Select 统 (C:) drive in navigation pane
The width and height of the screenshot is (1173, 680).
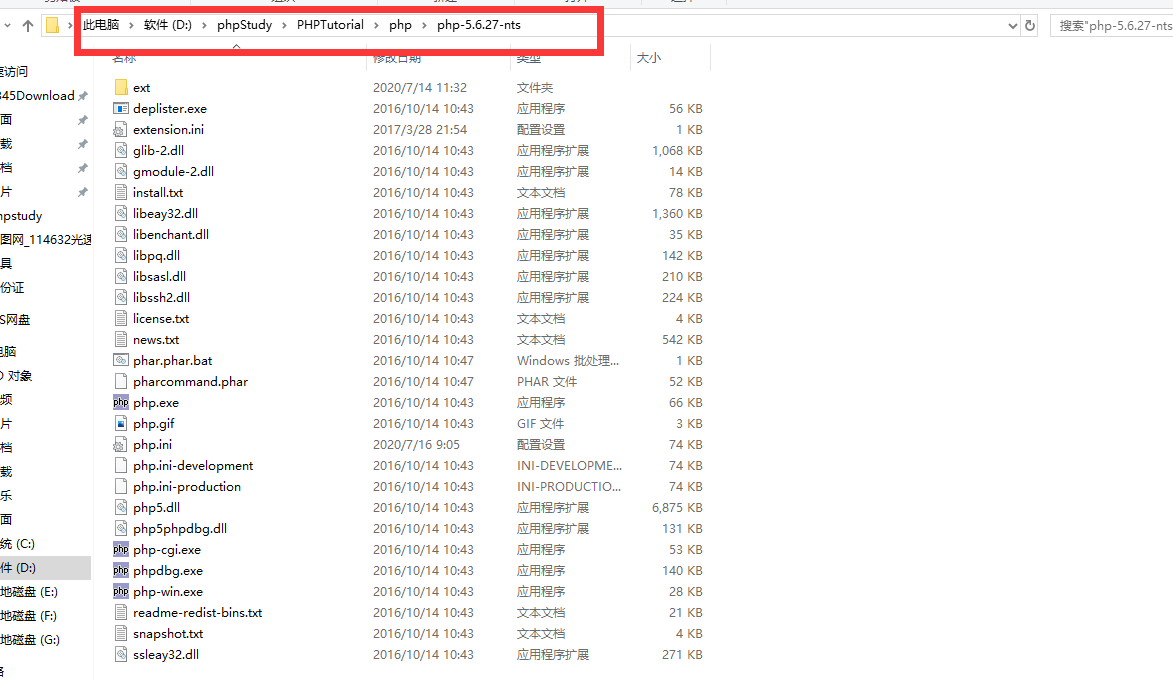click(x=18, y=544)
